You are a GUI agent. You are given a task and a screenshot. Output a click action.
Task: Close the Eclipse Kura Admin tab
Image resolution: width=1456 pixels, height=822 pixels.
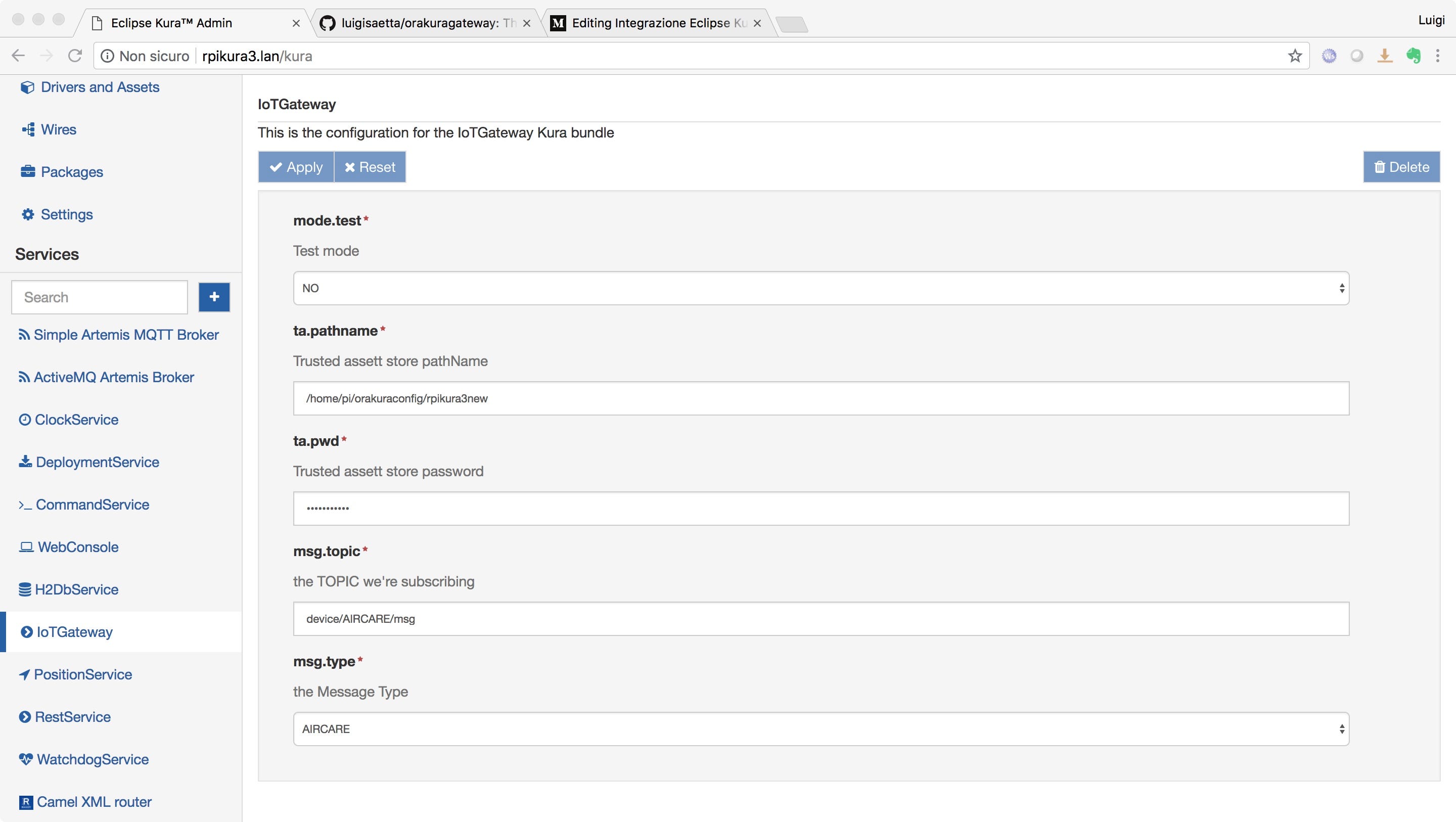[x=296, y=23]
